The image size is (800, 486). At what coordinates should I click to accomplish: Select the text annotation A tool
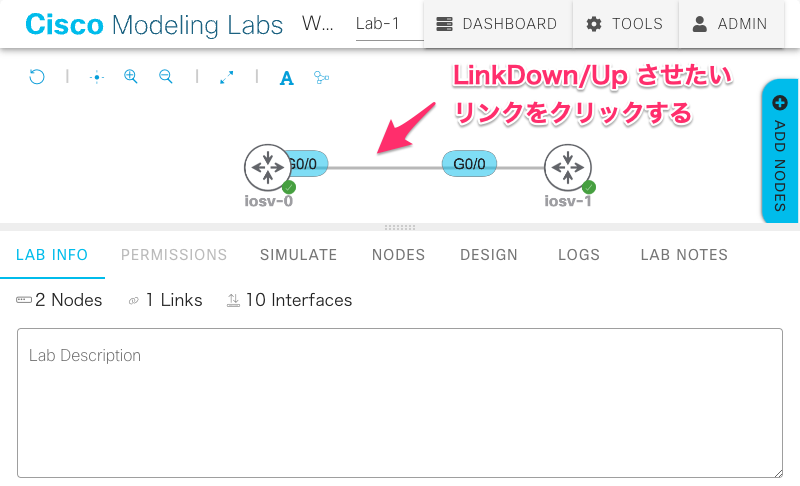(x=287, y=78)
